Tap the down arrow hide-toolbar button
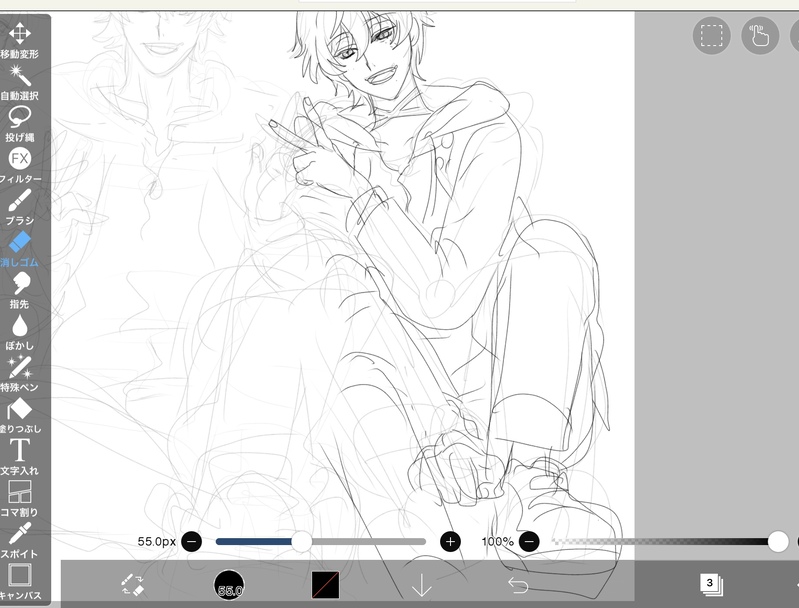Screen dimensions: 799x608 coord(421,585)
